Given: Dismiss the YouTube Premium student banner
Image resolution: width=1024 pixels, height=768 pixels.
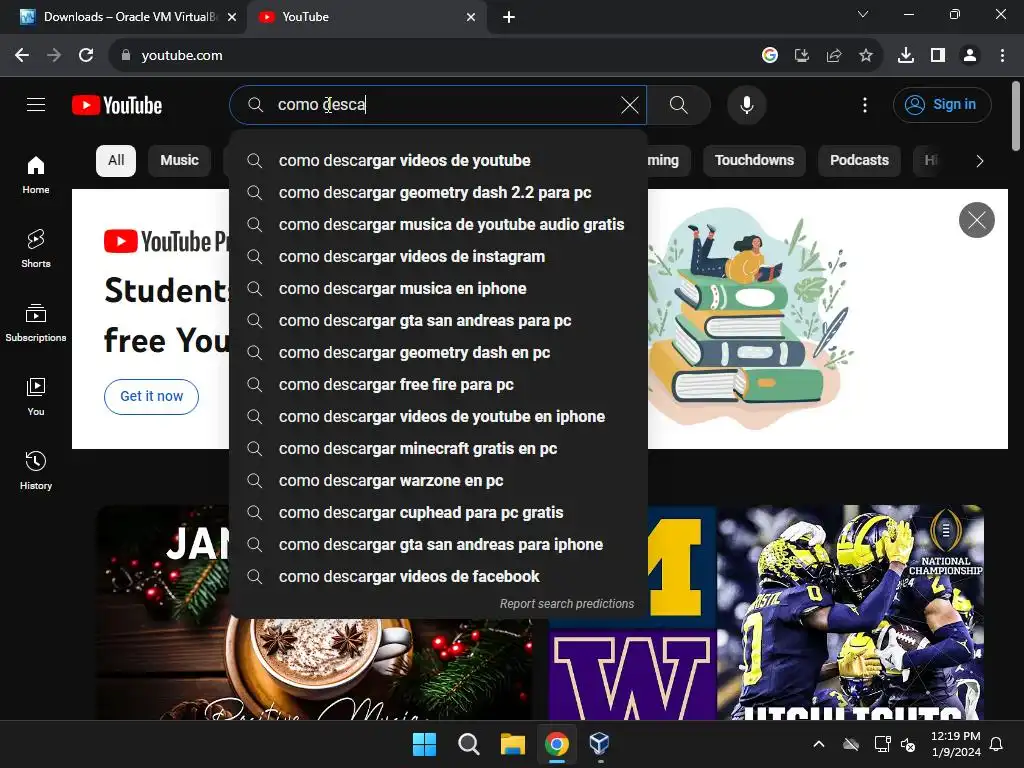Looking at the screenshot, I should tap(976, 220).
